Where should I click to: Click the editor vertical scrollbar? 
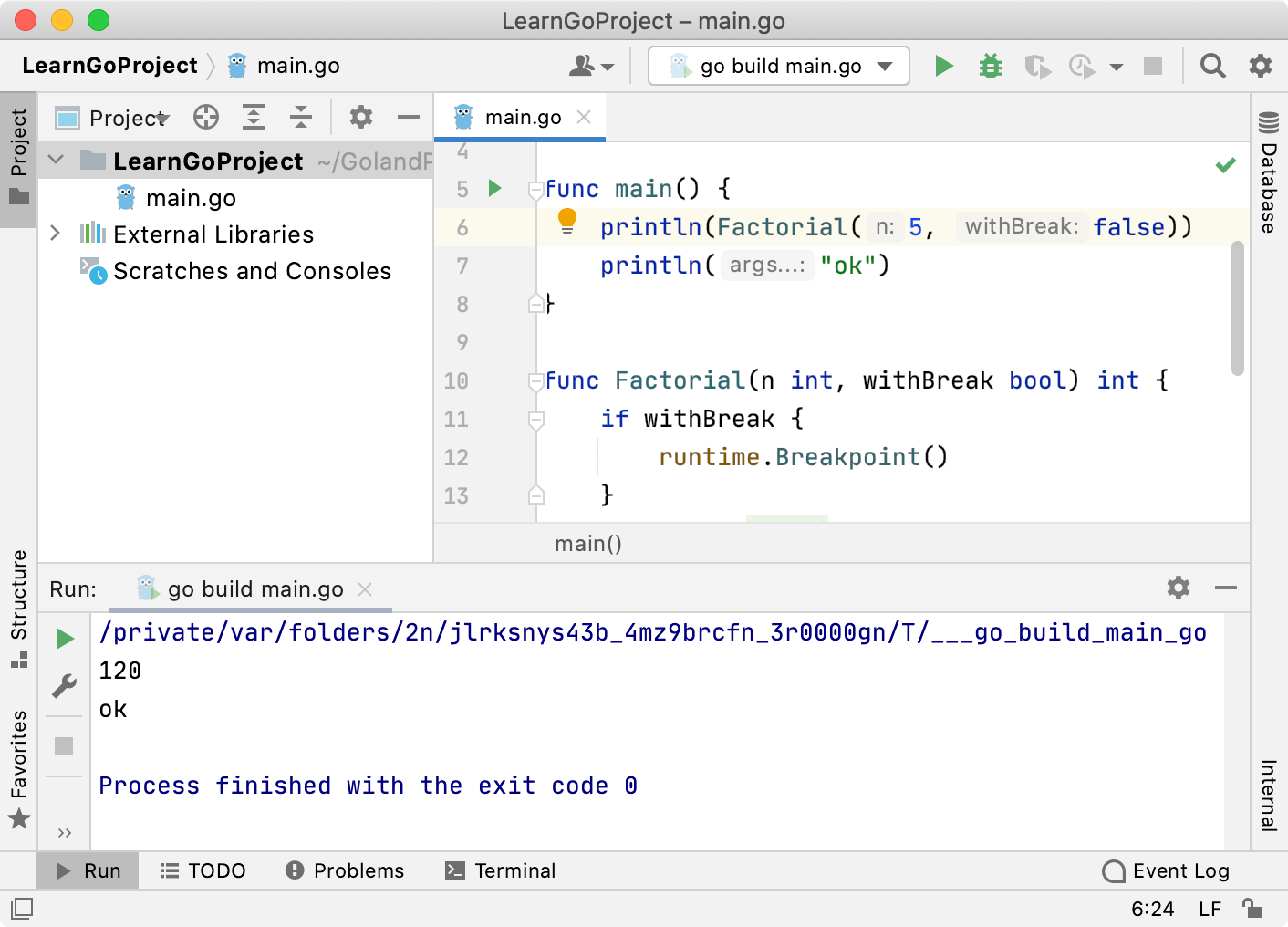tap(1238, 308)
